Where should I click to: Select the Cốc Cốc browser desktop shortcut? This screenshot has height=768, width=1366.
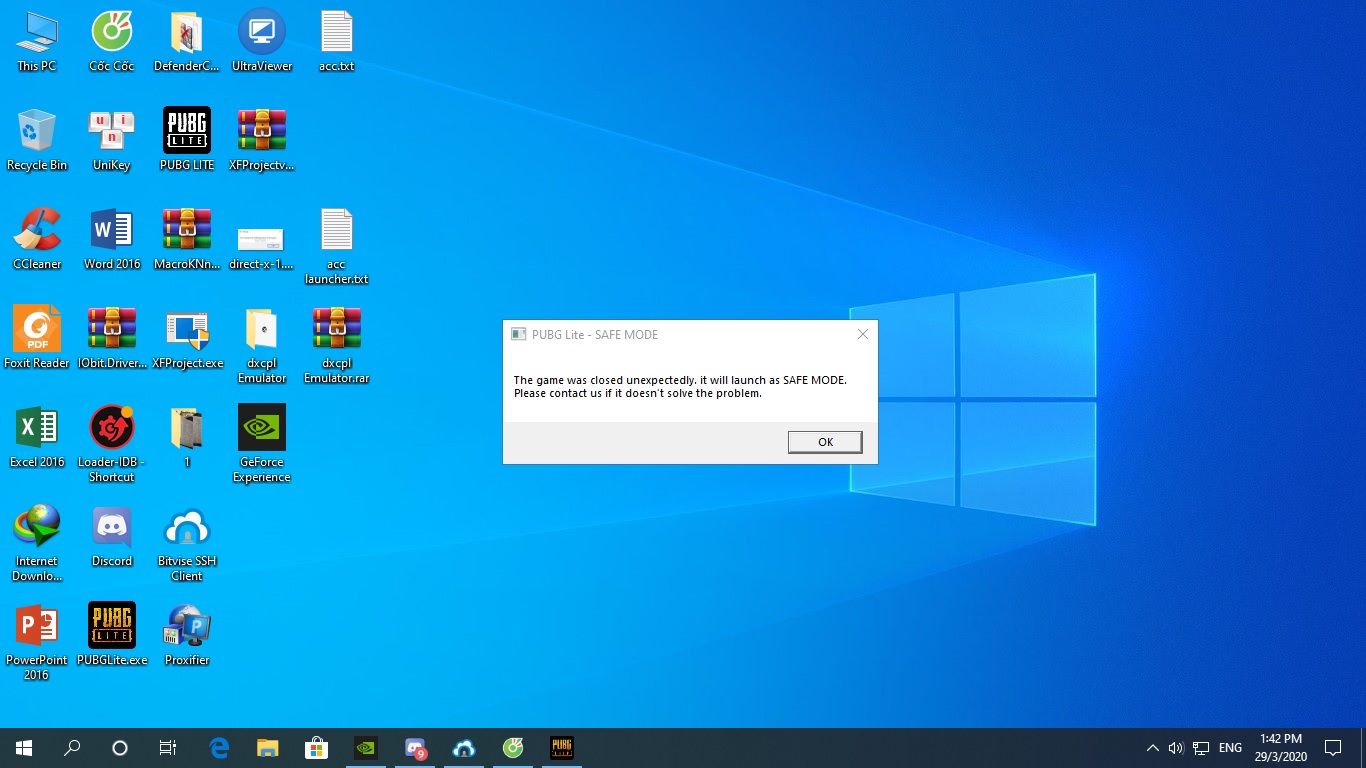point(112,42)
